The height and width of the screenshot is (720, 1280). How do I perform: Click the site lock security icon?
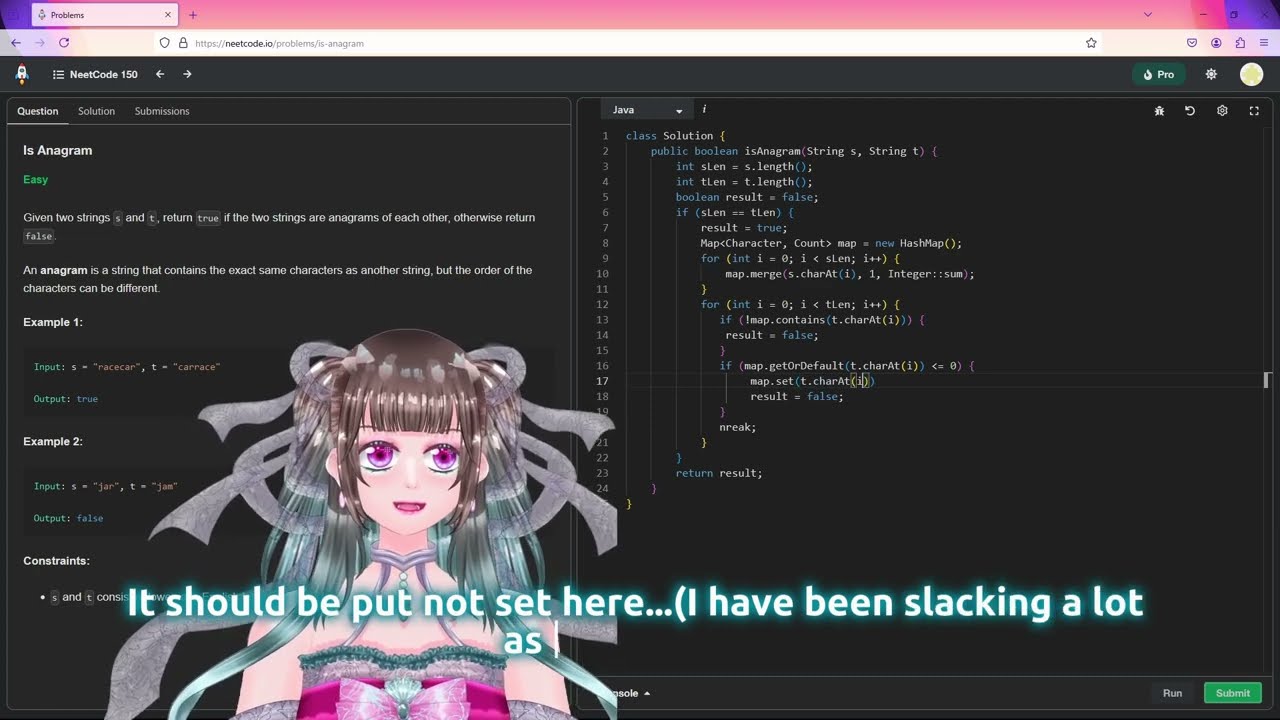click(183, 43)
